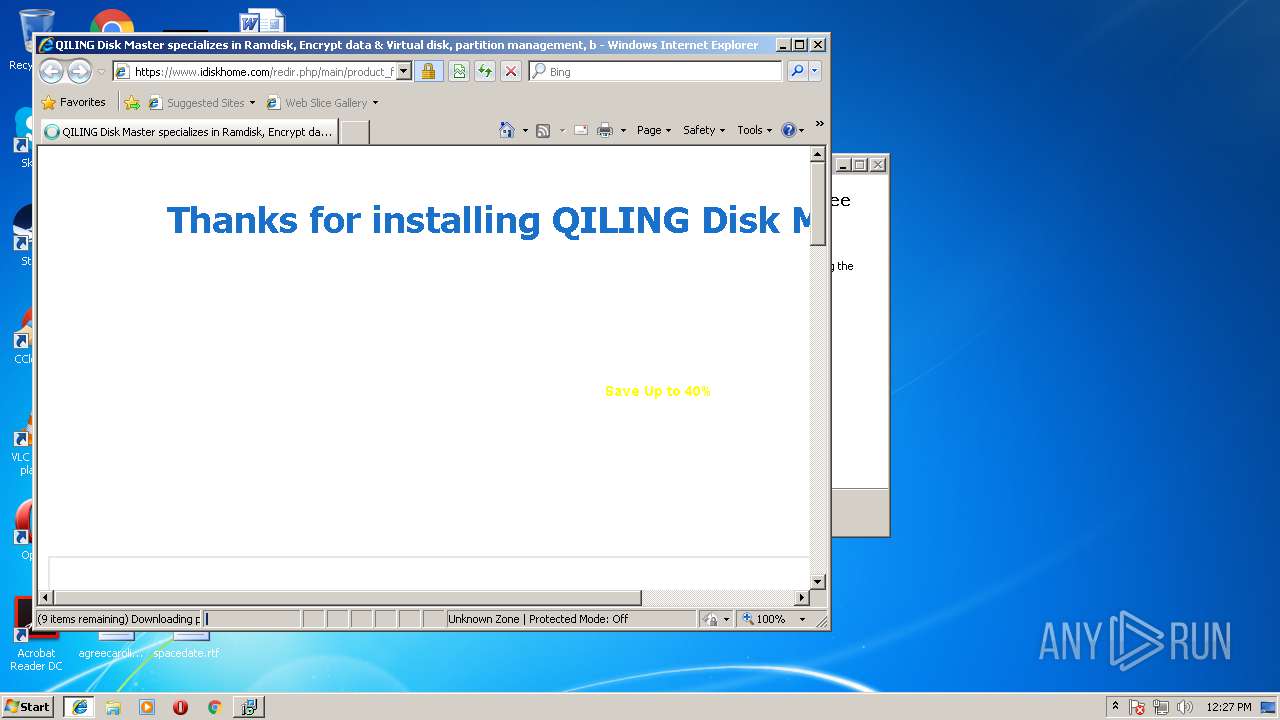Open Web Slice Gallery link
The height and width of the screenshot is (720, 1280).
318,102
